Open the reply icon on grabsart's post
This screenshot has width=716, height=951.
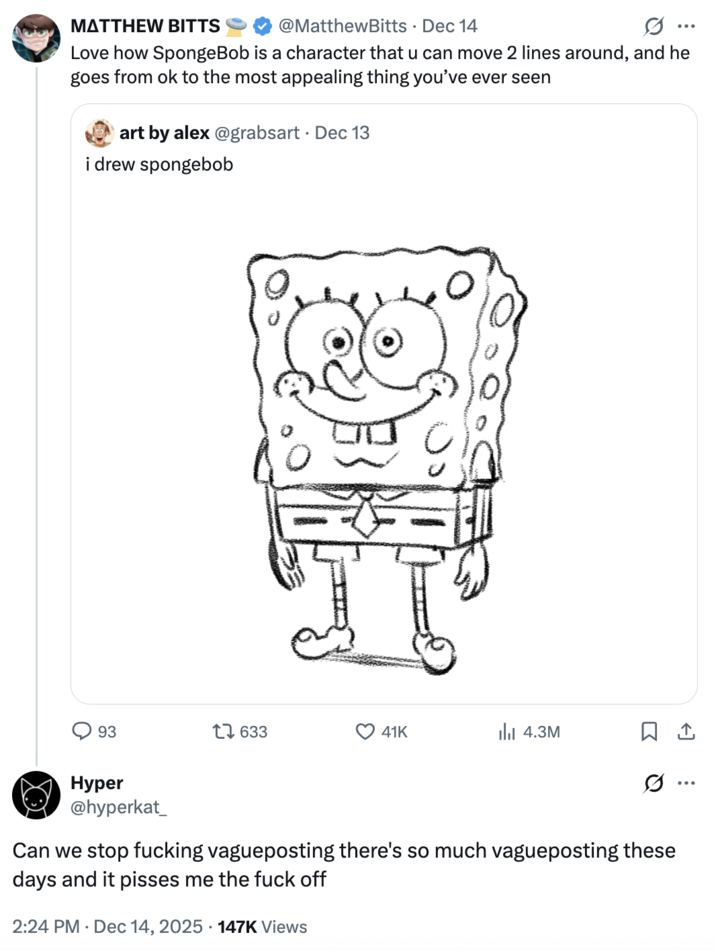[84, 732]
